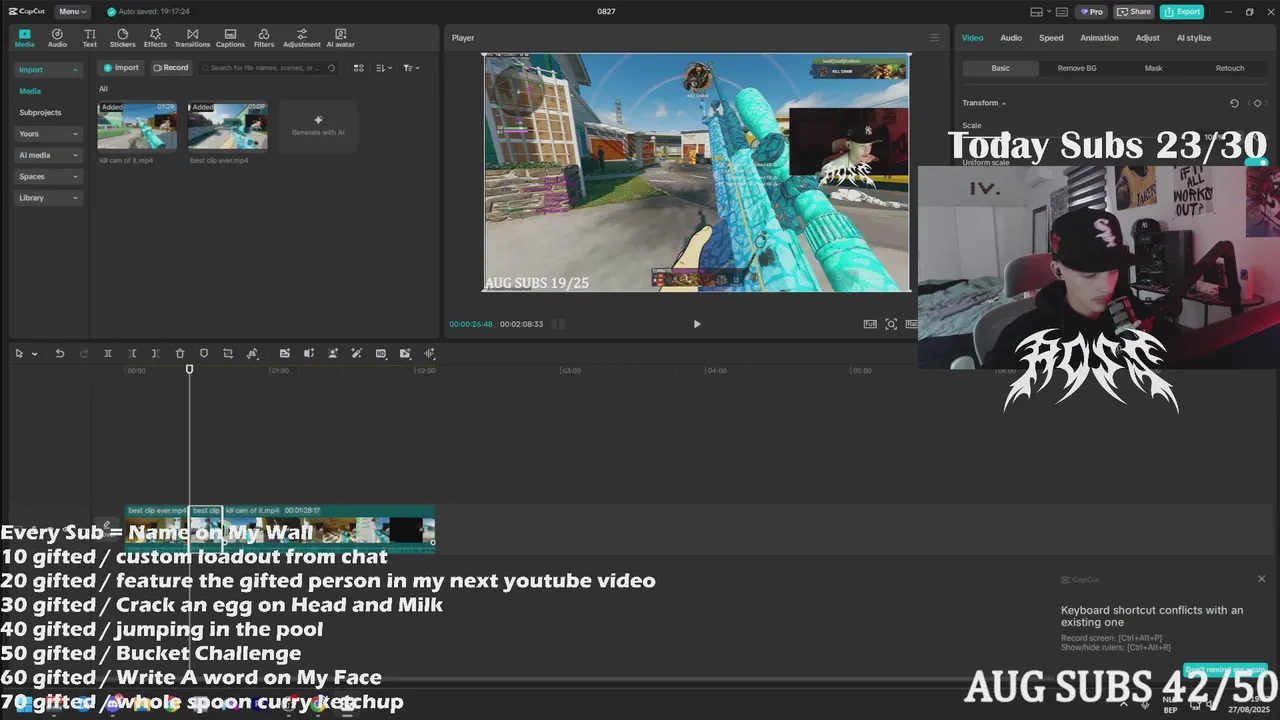1280x720 pixels.
Task: Switch to the Animation tab
Action: pos(1099,38)
